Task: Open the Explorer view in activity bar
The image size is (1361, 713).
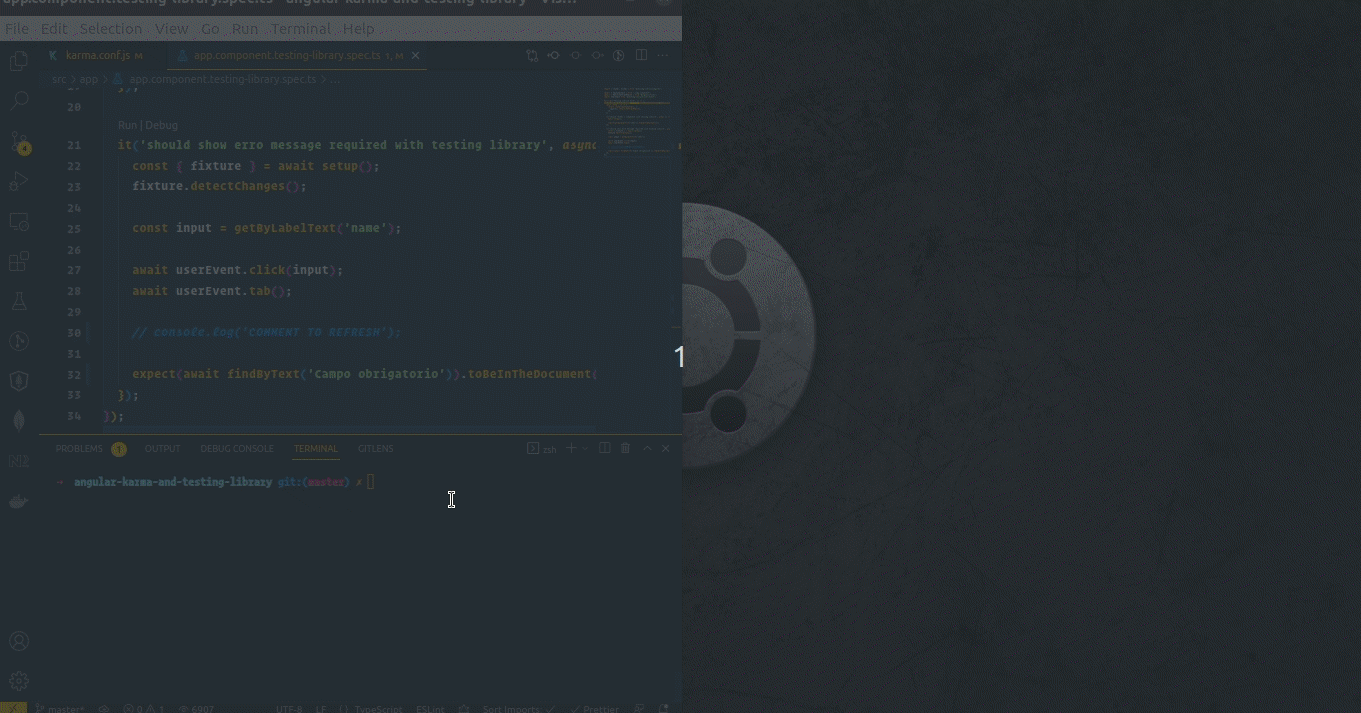Action: point(19,61)
